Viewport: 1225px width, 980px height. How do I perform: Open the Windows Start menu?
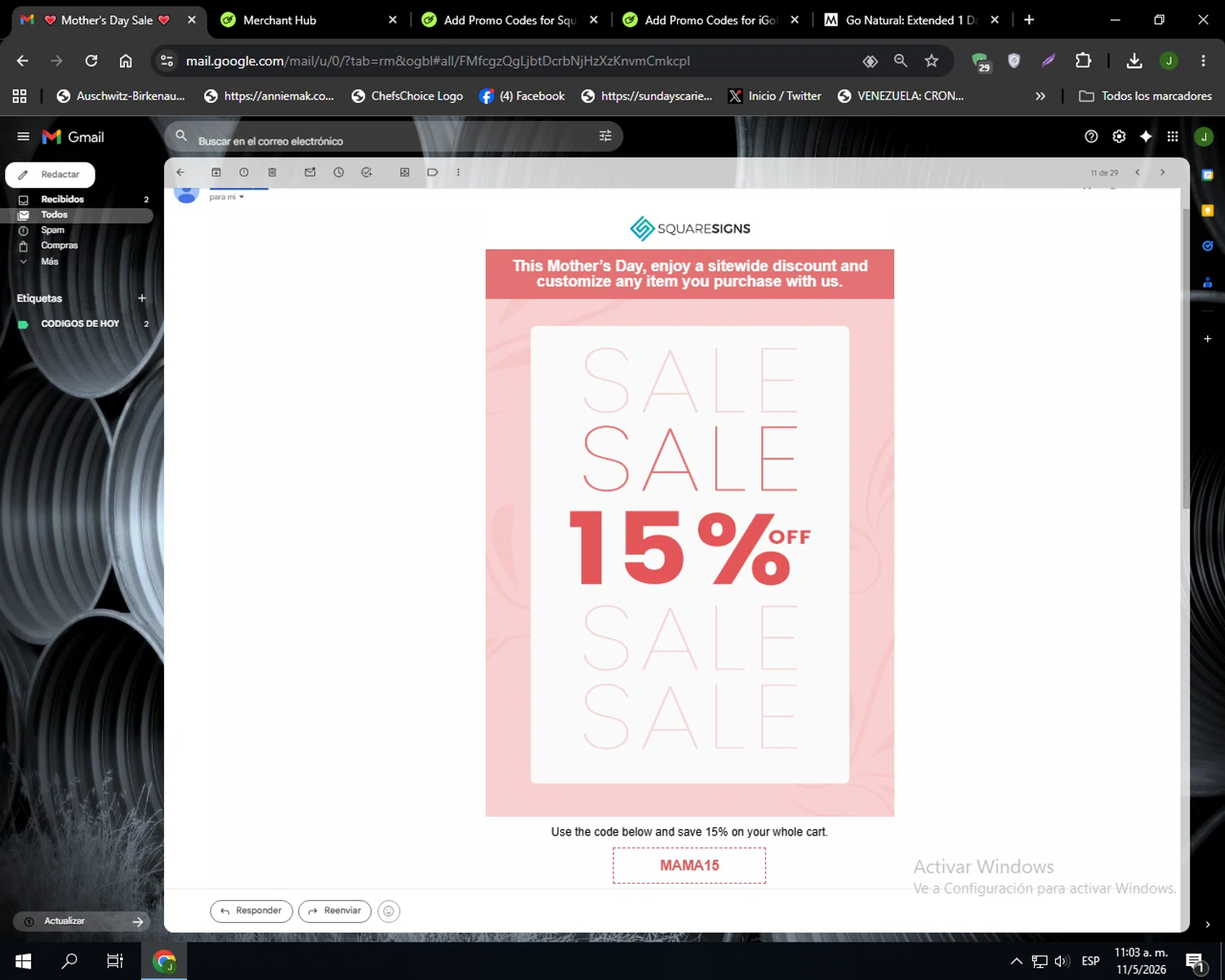[x=23, y=961]
